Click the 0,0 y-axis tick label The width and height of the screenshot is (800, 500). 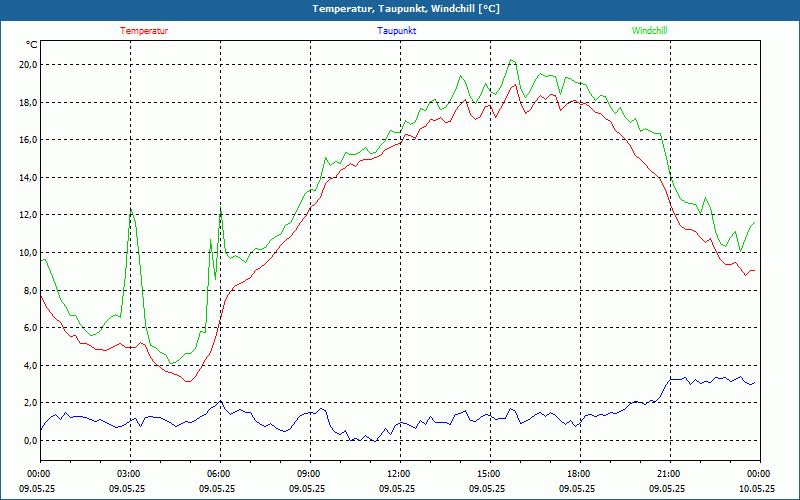pyautogui.click(x=30, y=441)
